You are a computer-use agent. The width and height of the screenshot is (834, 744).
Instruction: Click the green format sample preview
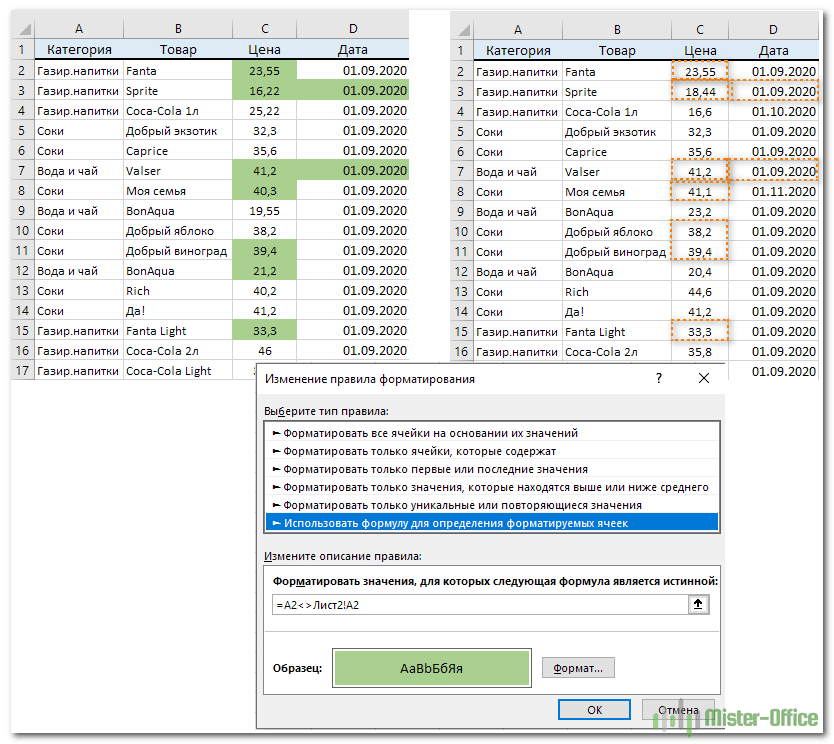click(x=431, y=668)
